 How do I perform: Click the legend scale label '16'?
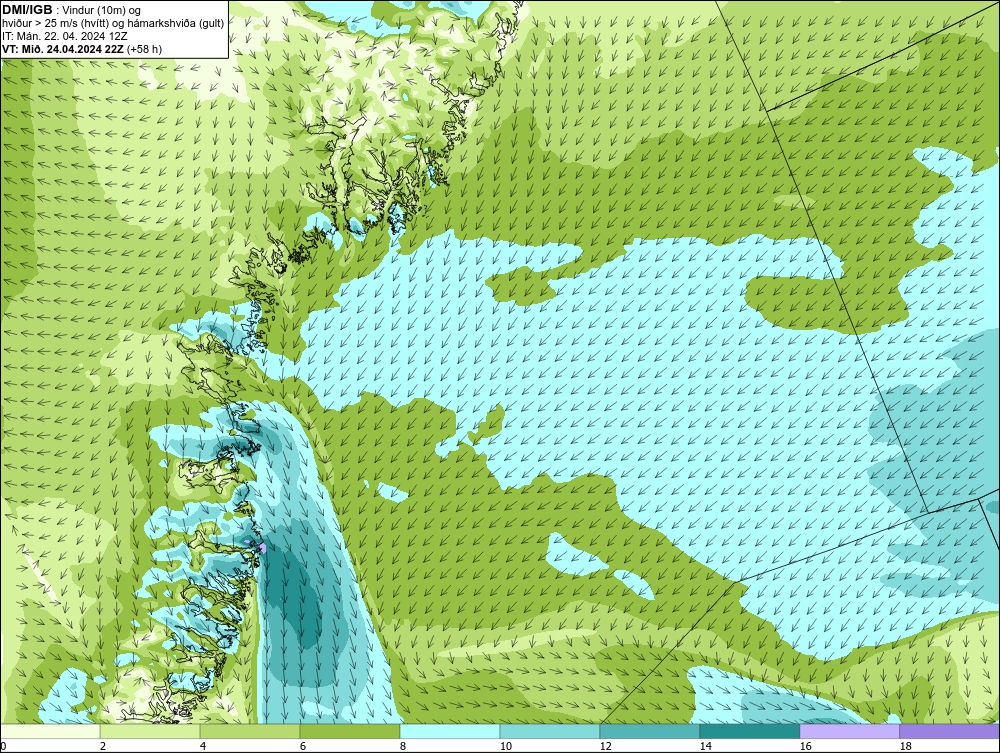point(805,746)
